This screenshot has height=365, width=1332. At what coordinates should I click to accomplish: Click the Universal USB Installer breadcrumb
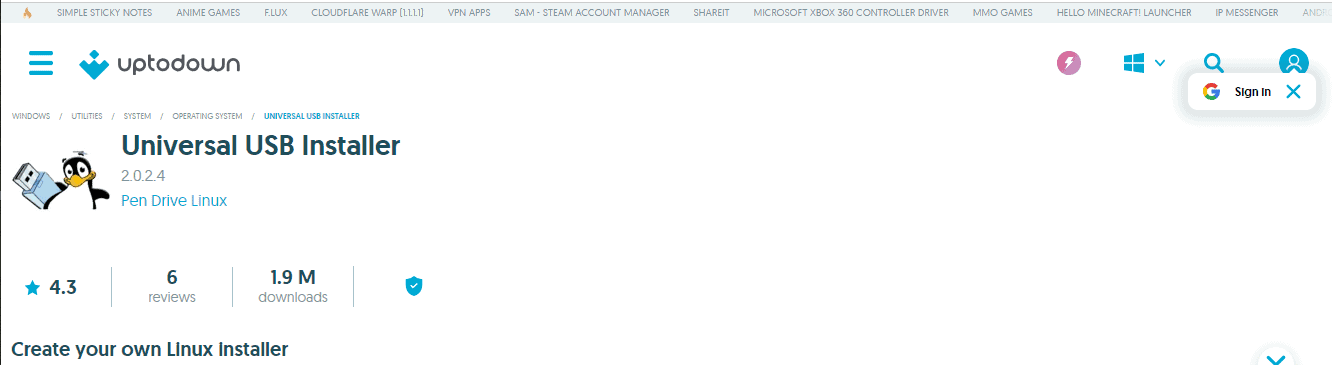[312, 116]
